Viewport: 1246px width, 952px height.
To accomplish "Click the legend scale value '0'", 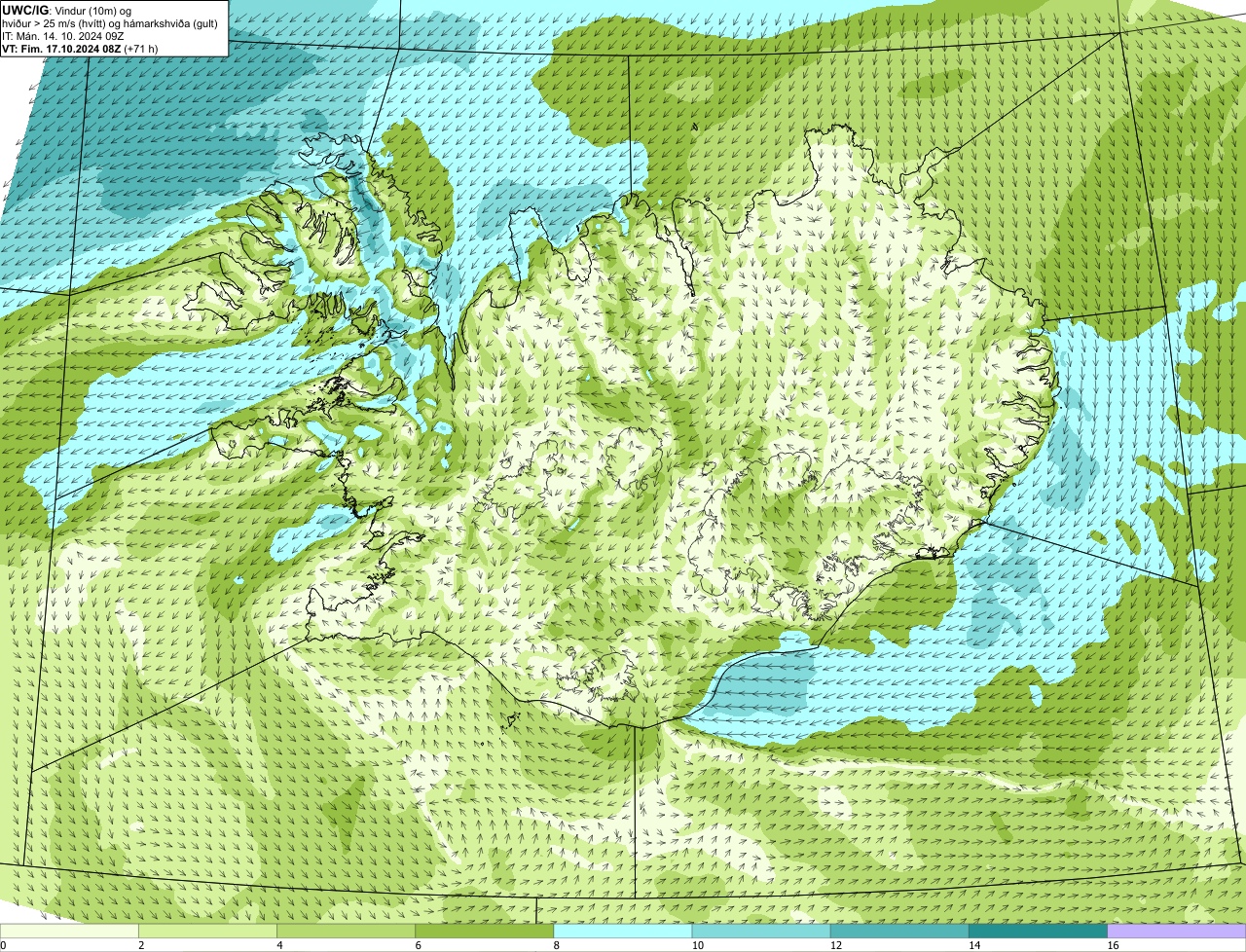I will (4, 945).
